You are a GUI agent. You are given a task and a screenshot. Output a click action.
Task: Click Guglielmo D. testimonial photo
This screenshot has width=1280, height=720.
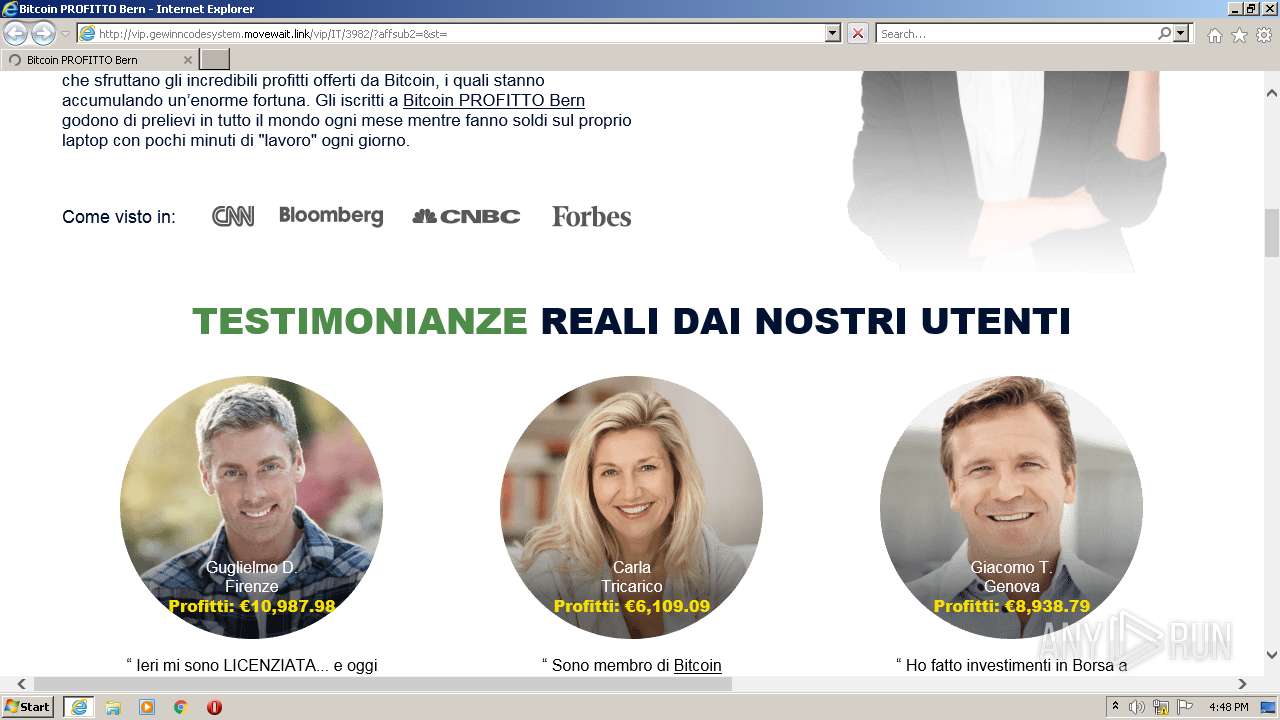click(x=251, y=507)
